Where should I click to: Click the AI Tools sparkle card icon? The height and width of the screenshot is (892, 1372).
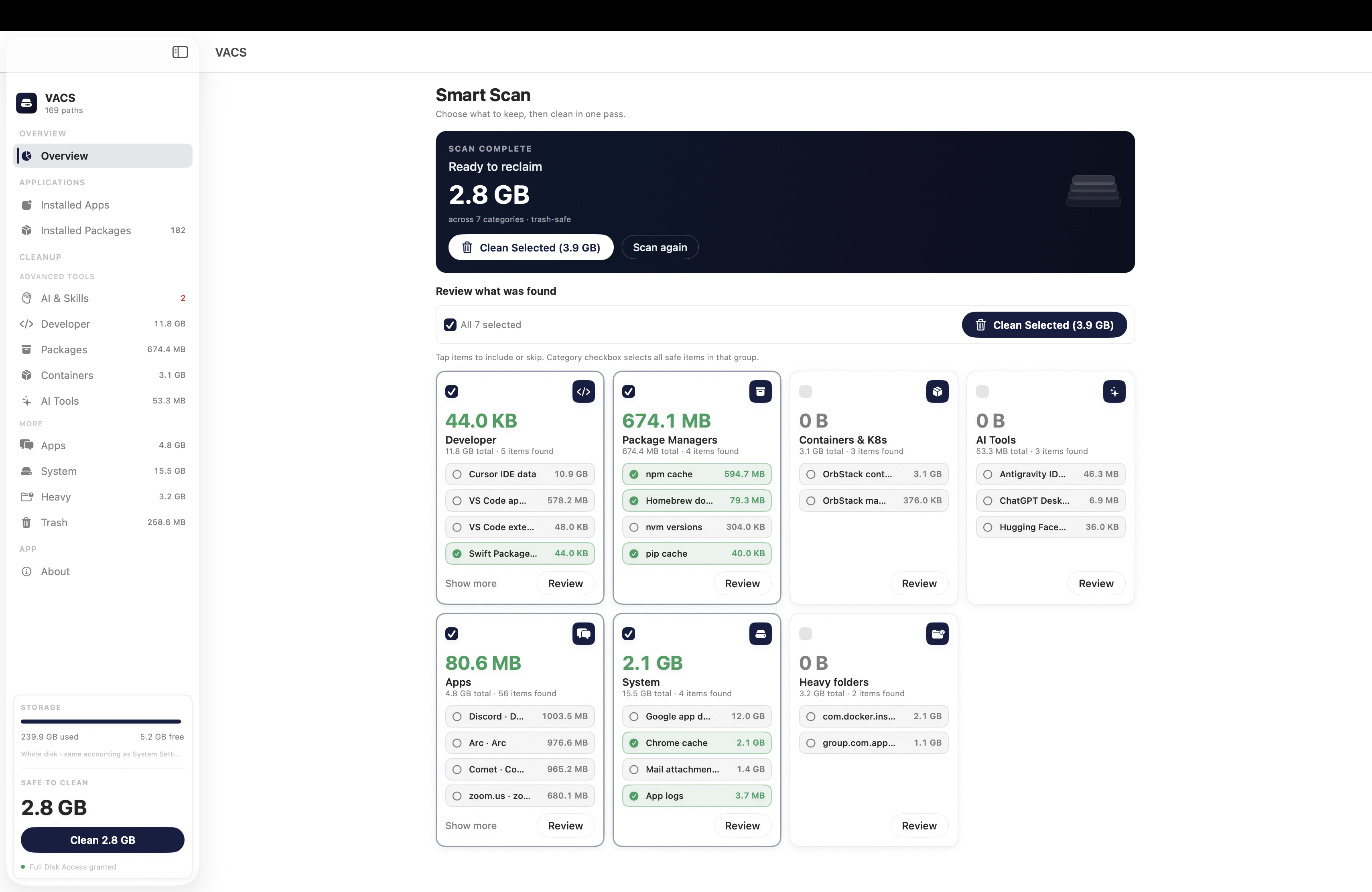tap(1114, 392)
